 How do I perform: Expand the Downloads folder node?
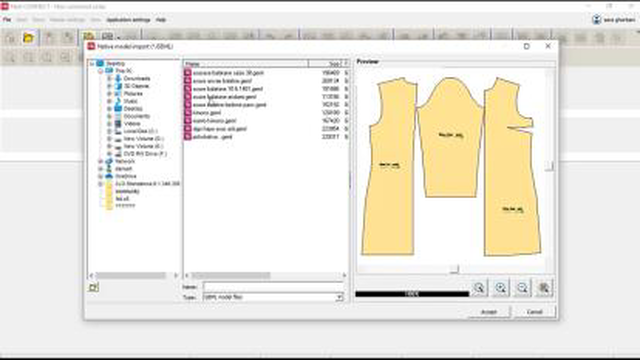pyautogui.click(x=109, y=78)
